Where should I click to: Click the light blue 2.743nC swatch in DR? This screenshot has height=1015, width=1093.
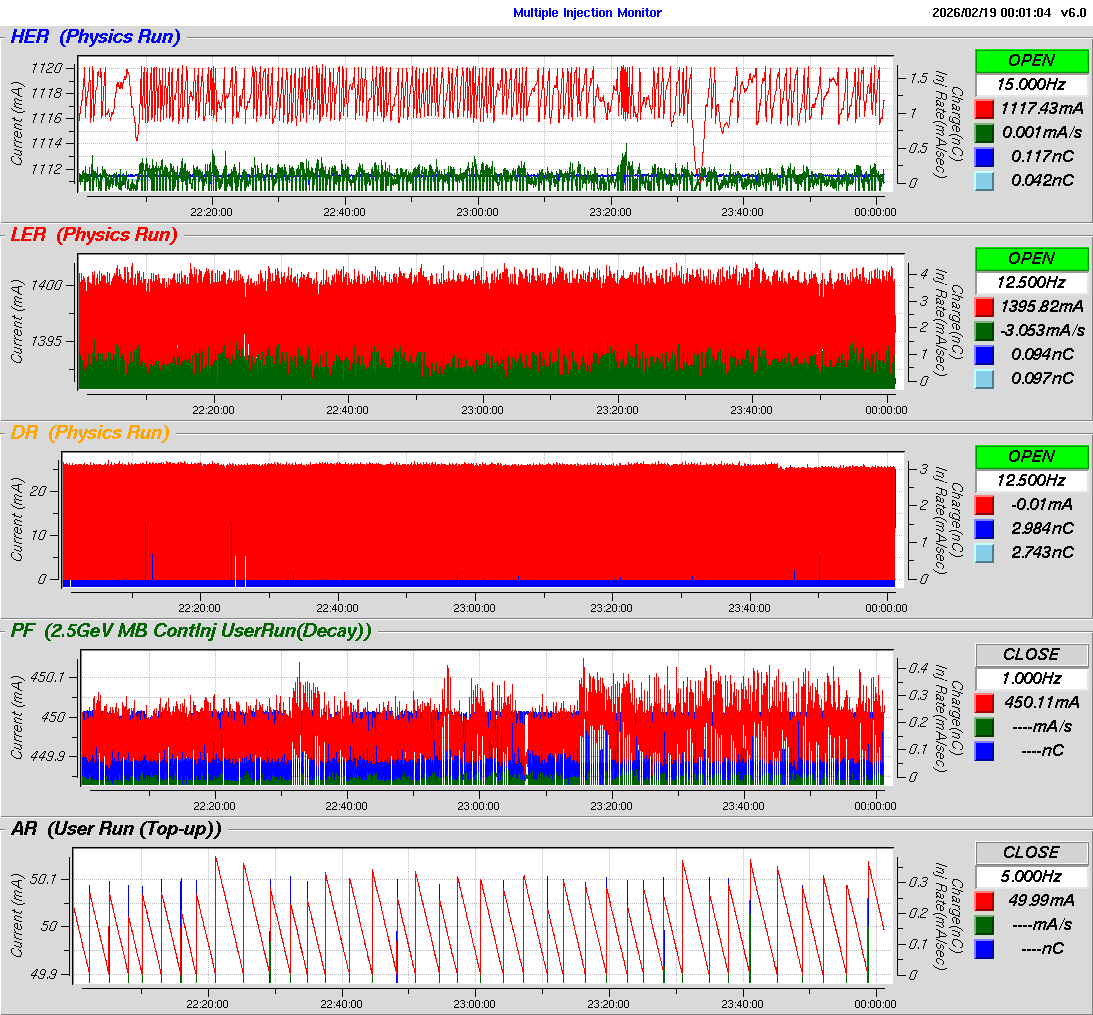pos(984,552)
